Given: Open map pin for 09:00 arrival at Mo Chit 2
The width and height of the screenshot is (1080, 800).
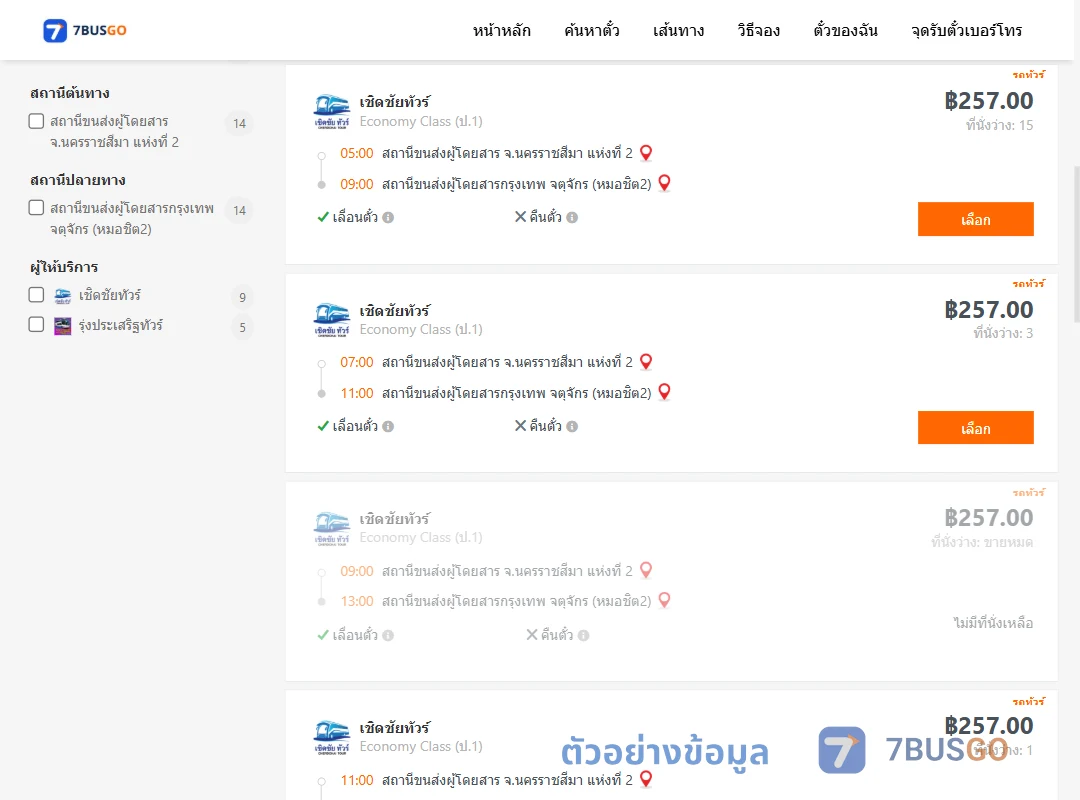Looking at the screenshot, I should click(665, 183).
